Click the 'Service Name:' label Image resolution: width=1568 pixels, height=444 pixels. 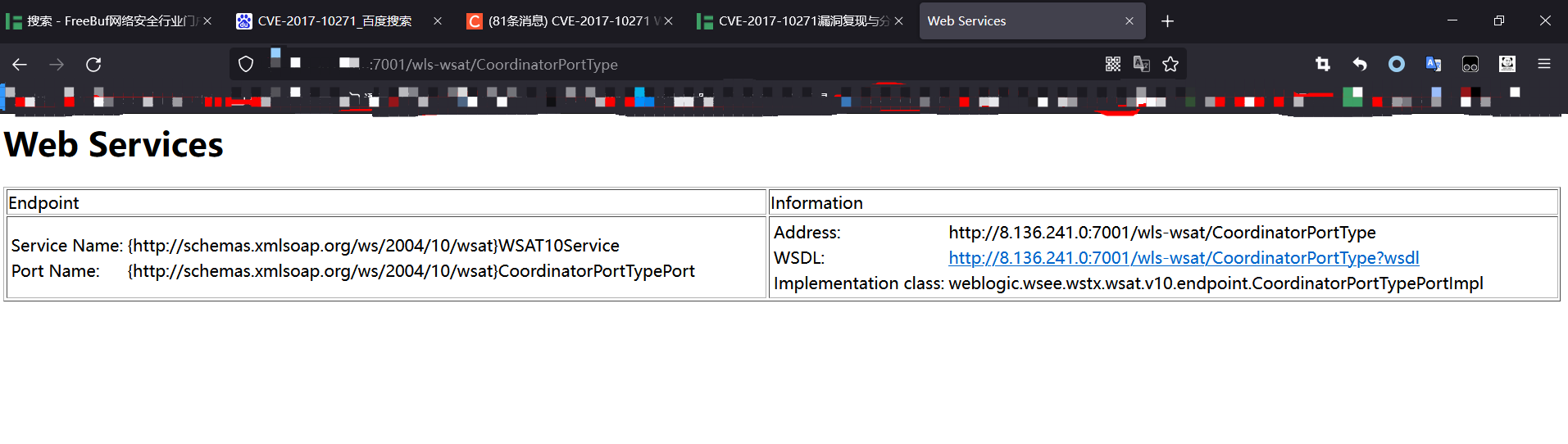tap(67, 246)
